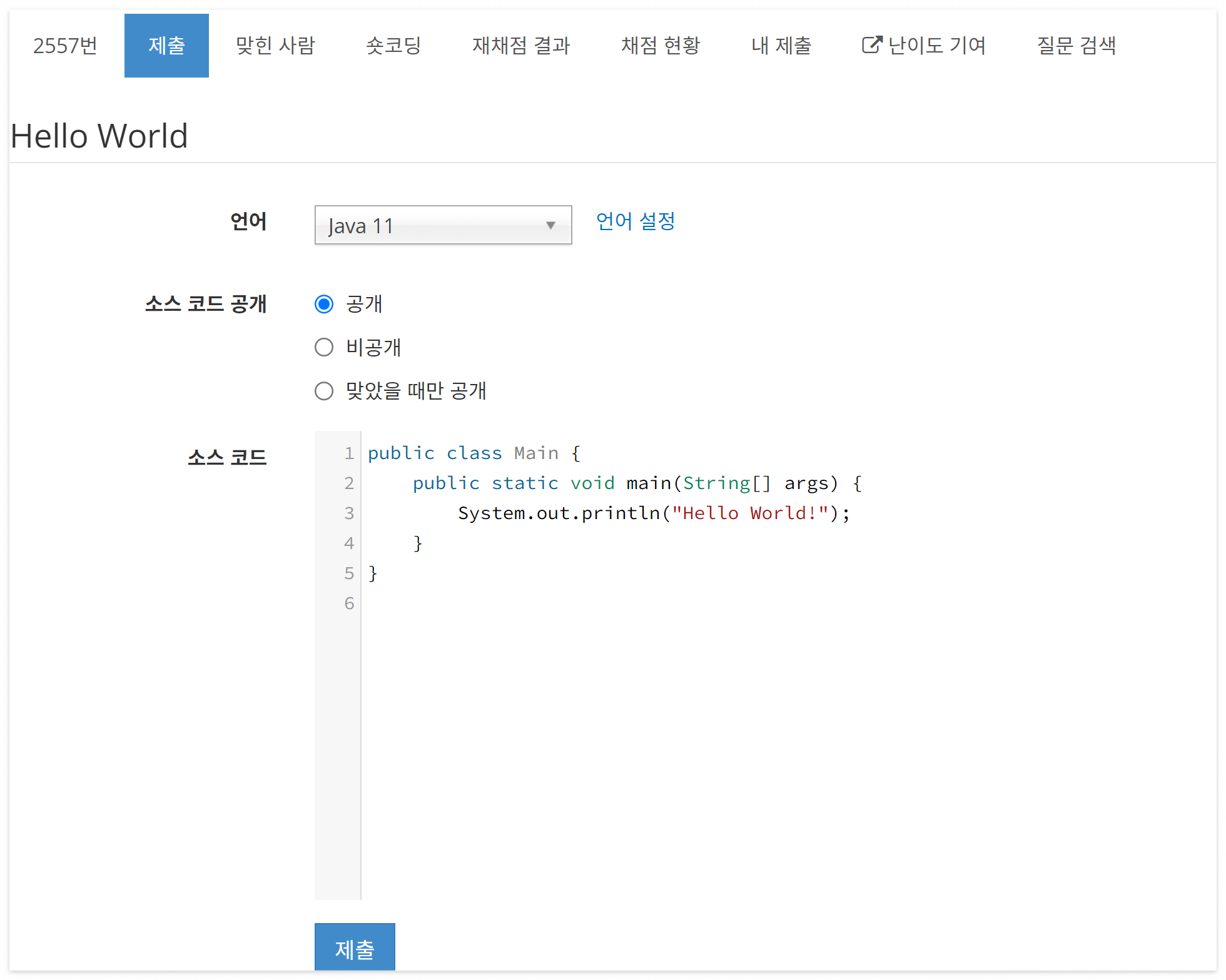Open the 숏코딩 tab

click(x=393, y=46)
